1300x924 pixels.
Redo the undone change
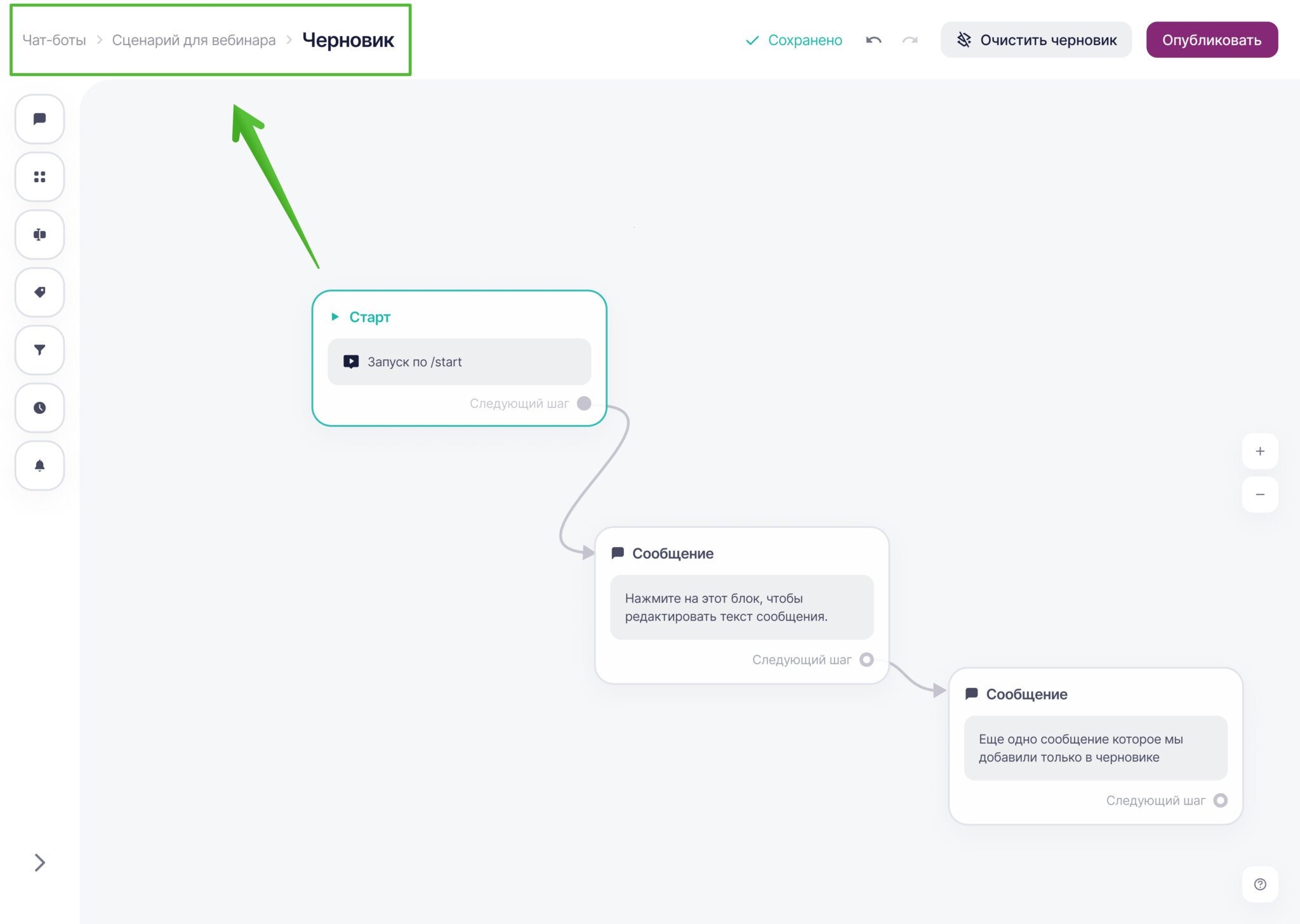tap(910, 40)
